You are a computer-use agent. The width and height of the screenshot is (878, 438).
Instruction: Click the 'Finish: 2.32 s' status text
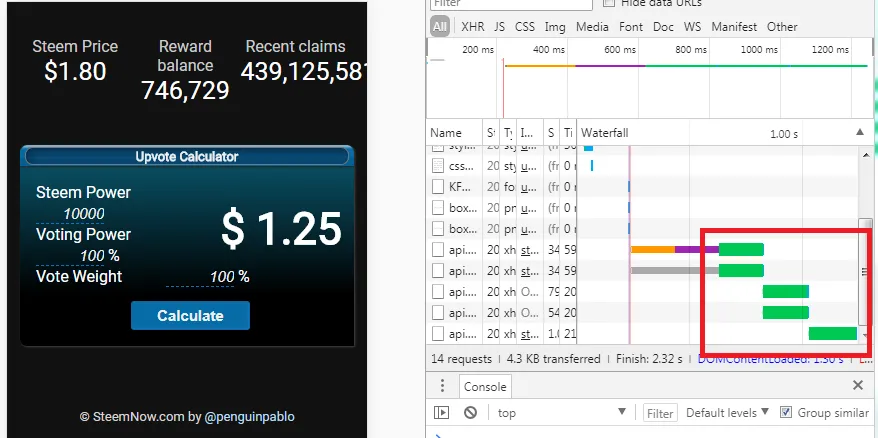pos(649,358)
